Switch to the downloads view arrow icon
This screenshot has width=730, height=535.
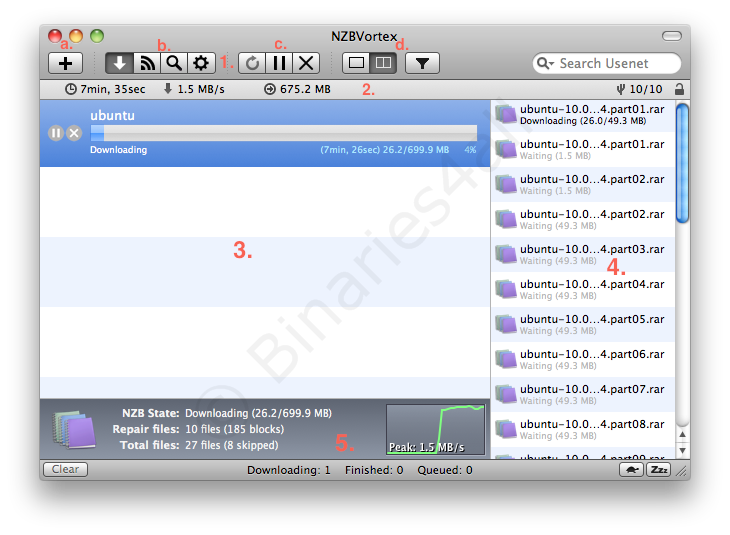click(119, 63)
